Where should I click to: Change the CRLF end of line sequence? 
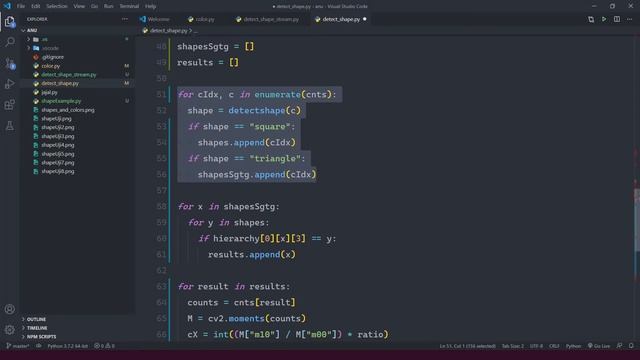click(x=554, y=346)
